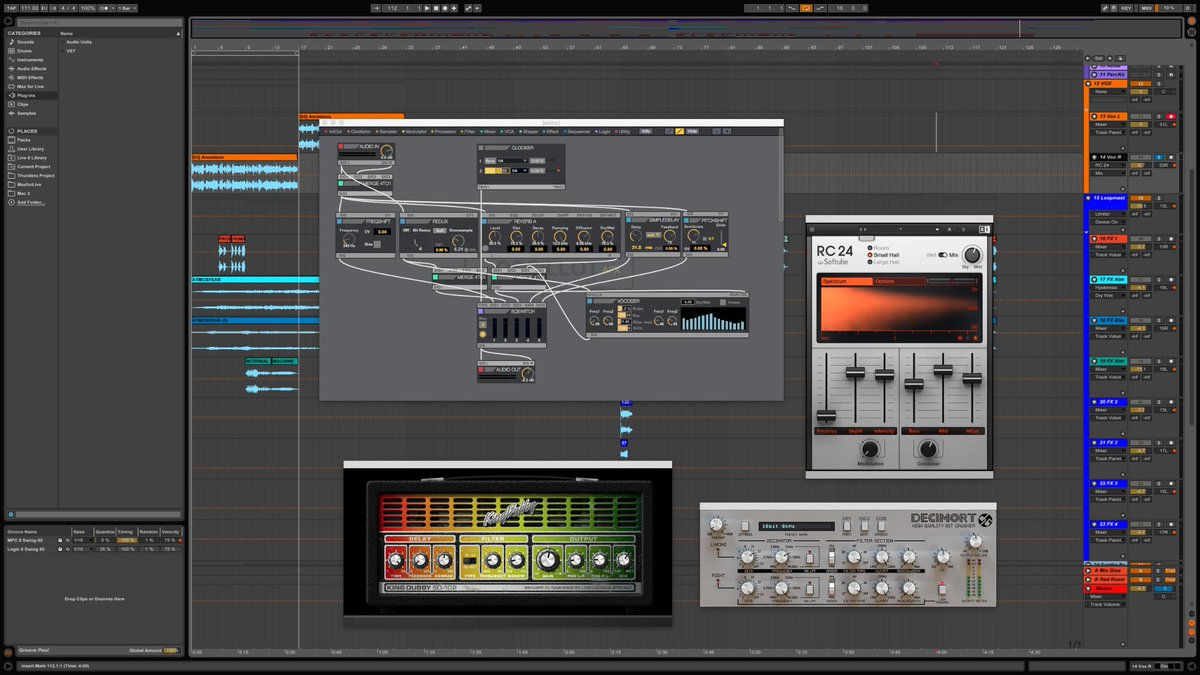Click the Freeze checkbox on VOCODER module
Viewport: 1200px width, 675px height.
pyautogui.click(x=723, y=302)
